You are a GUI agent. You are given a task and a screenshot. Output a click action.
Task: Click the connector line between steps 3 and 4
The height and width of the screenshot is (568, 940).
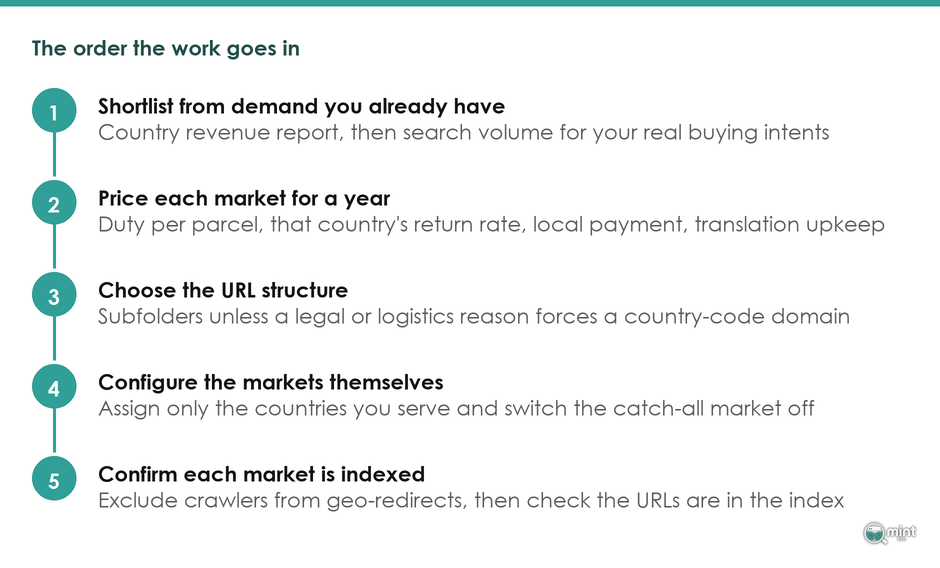coord(54,341)
